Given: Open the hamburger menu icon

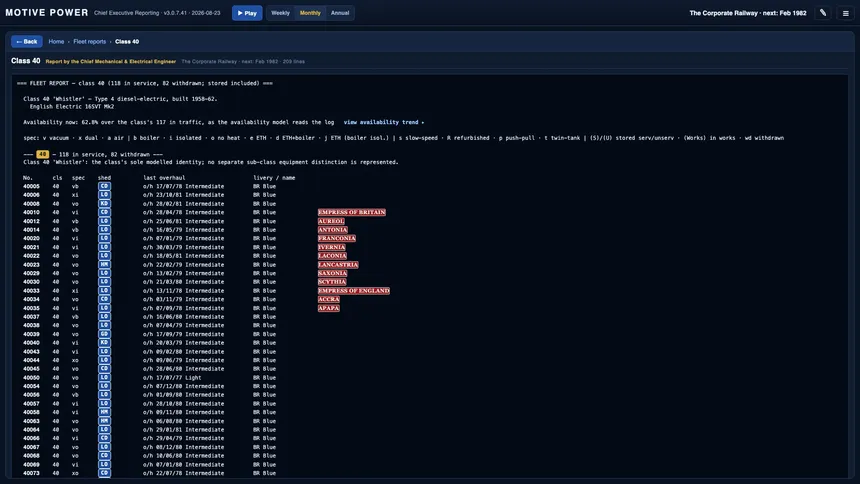Looking at the screenshot, I should click(845, 13).
